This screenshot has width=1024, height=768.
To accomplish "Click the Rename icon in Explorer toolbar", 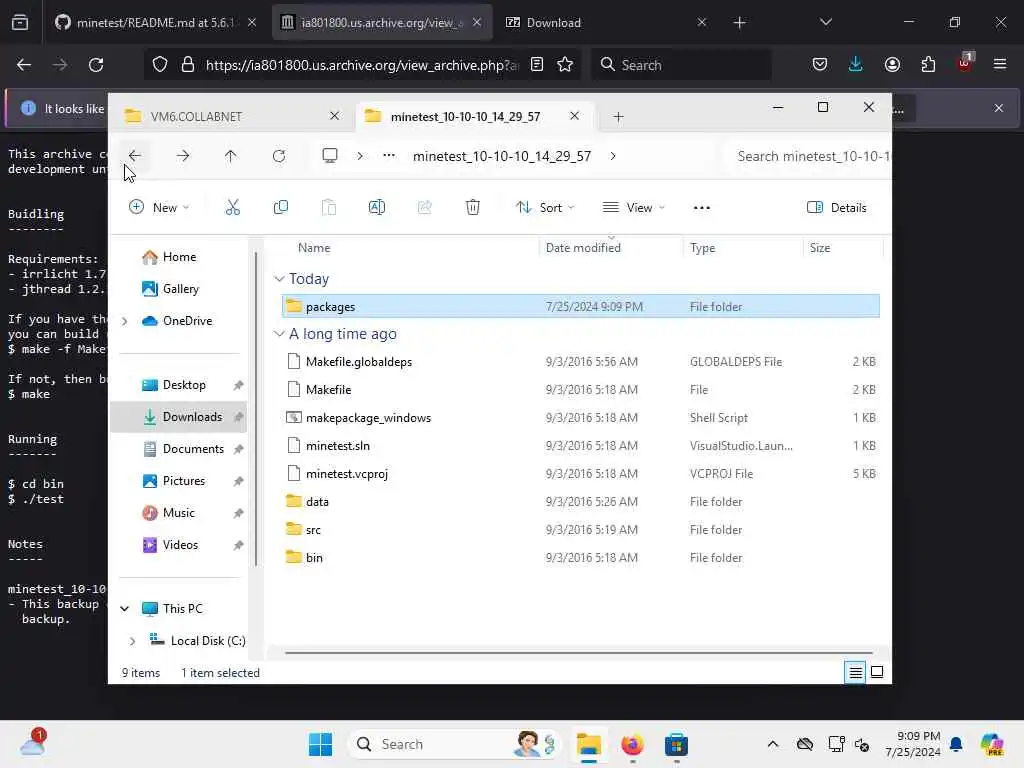I will [377, 208].
